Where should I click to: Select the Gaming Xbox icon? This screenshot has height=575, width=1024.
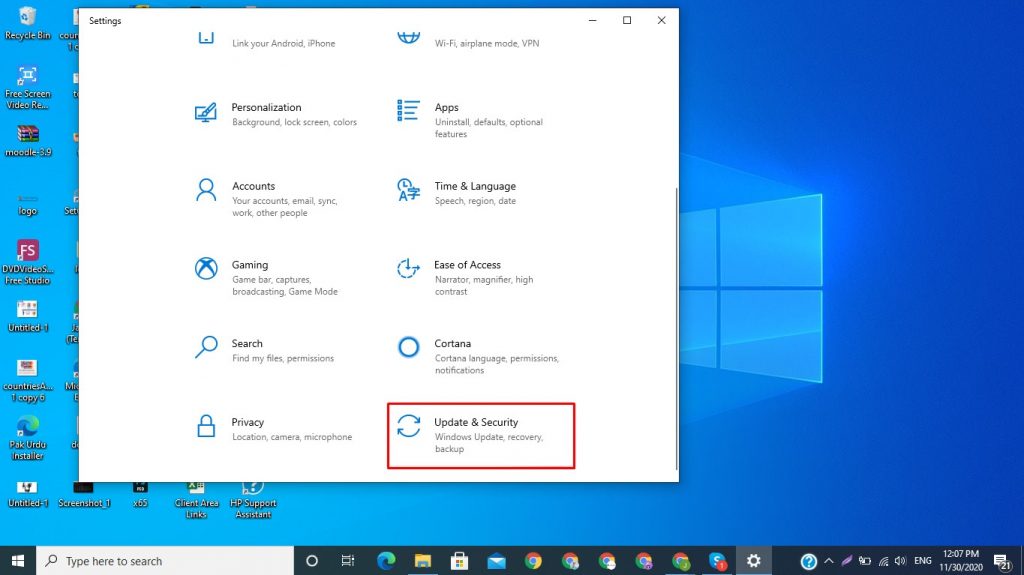pos(206,268)
